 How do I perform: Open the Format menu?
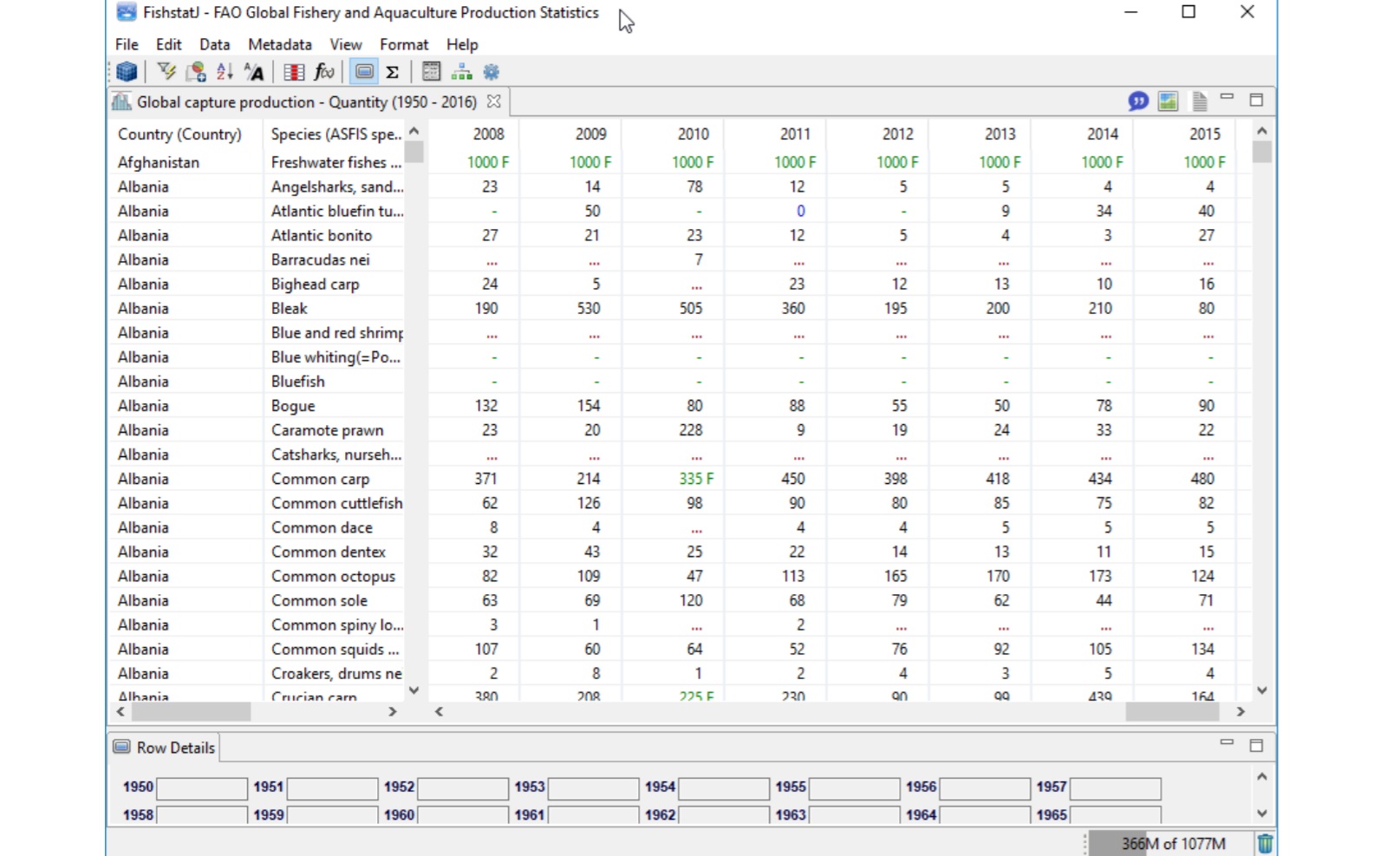403,44
